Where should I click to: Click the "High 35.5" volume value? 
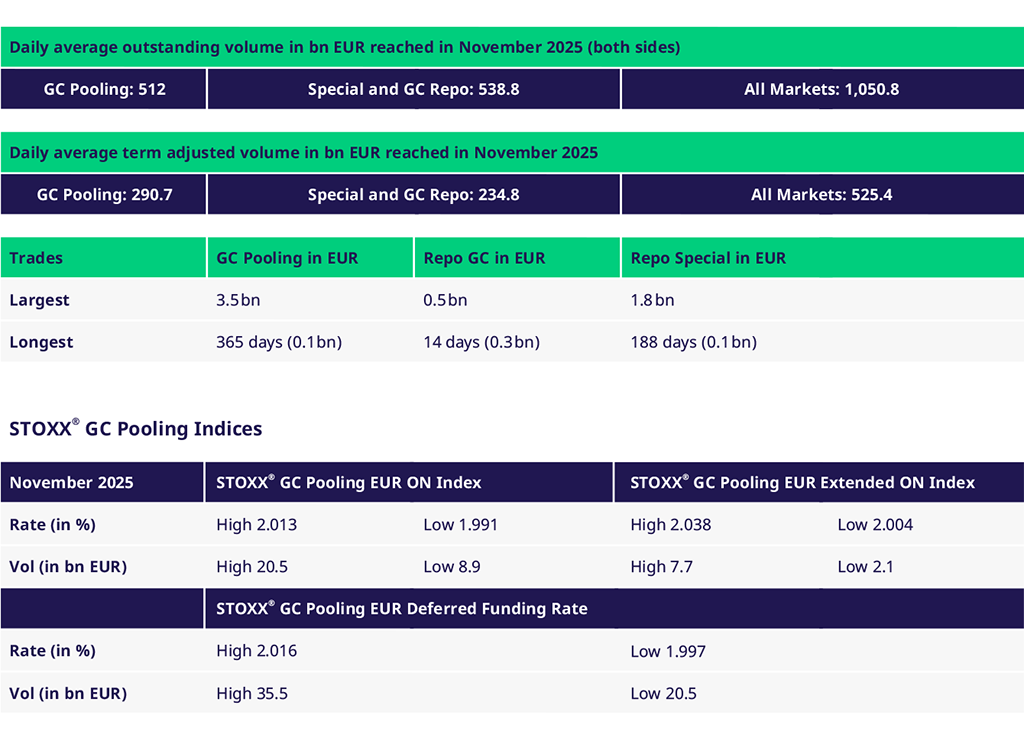[x=252, y=693]
